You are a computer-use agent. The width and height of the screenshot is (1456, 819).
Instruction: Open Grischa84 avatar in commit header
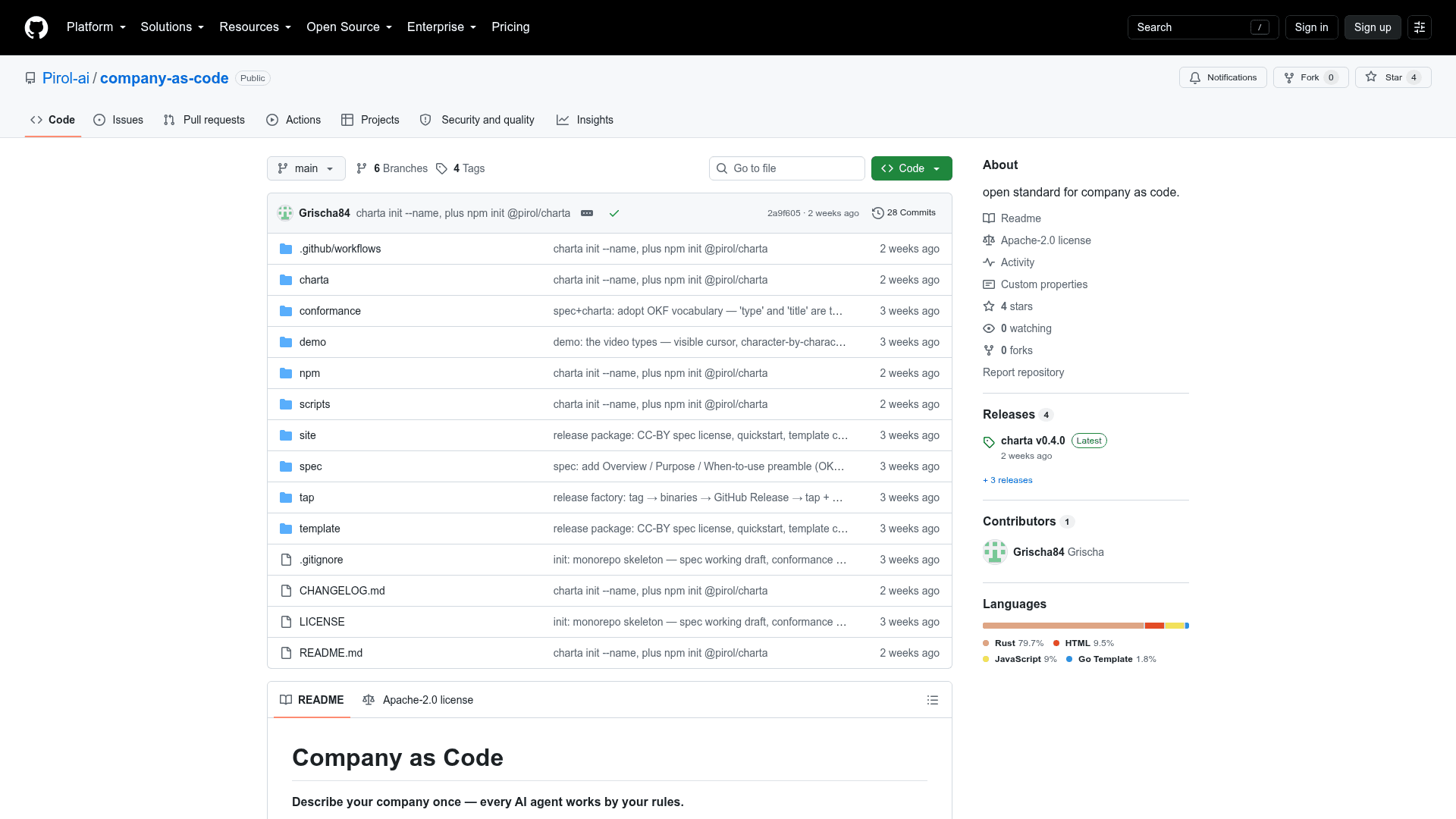click(x=285, y=213)
